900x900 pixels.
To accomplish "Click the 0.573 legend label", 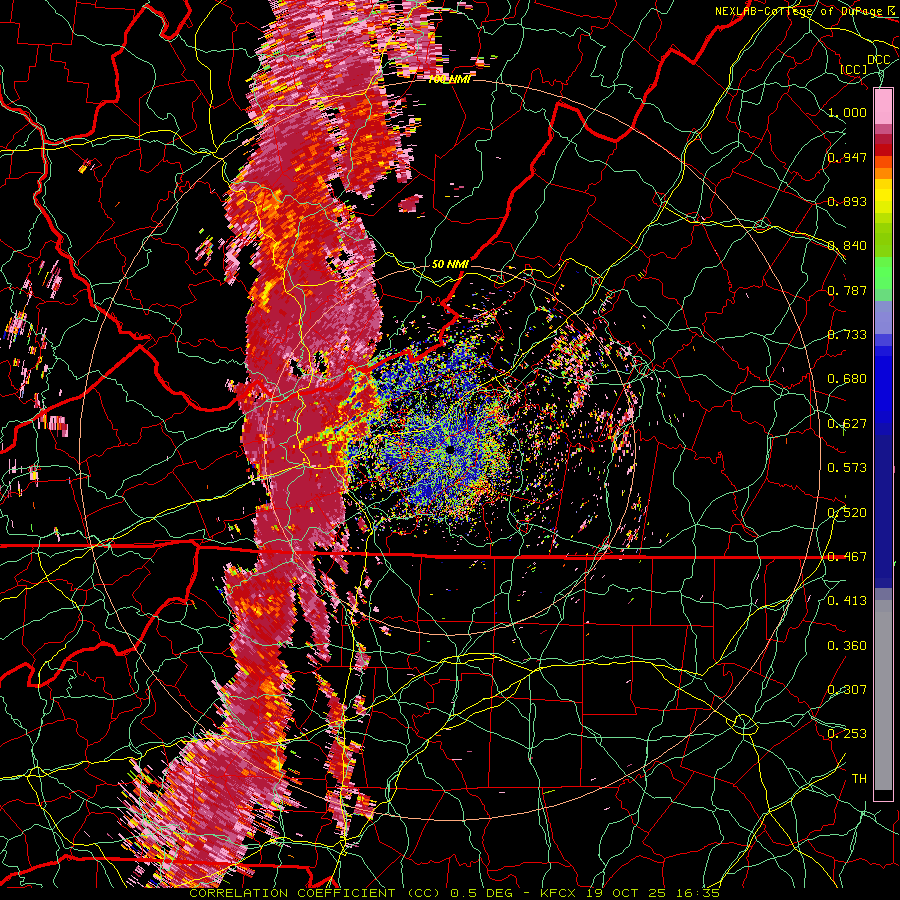I will pyautogui.click(x=847, y=468).
